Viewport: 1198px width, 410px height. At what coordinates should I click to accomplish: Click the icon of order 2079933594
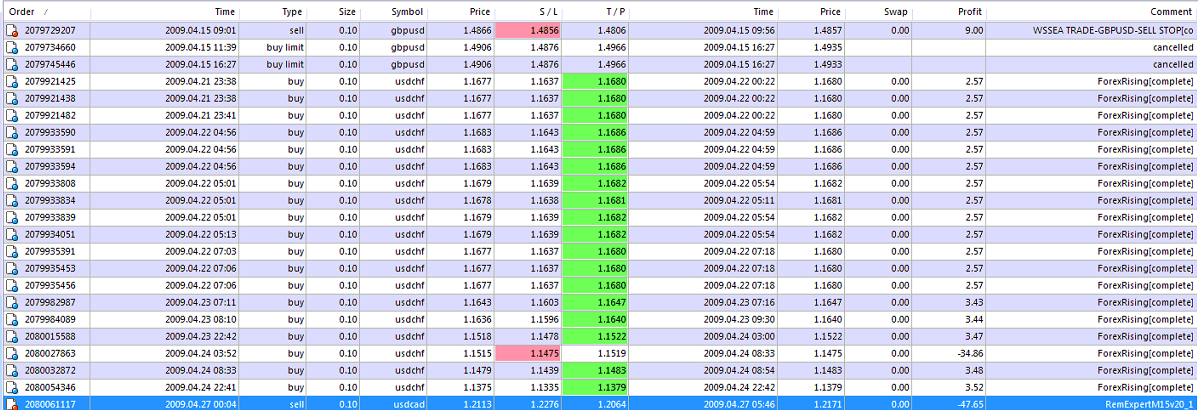click(11, 166)
